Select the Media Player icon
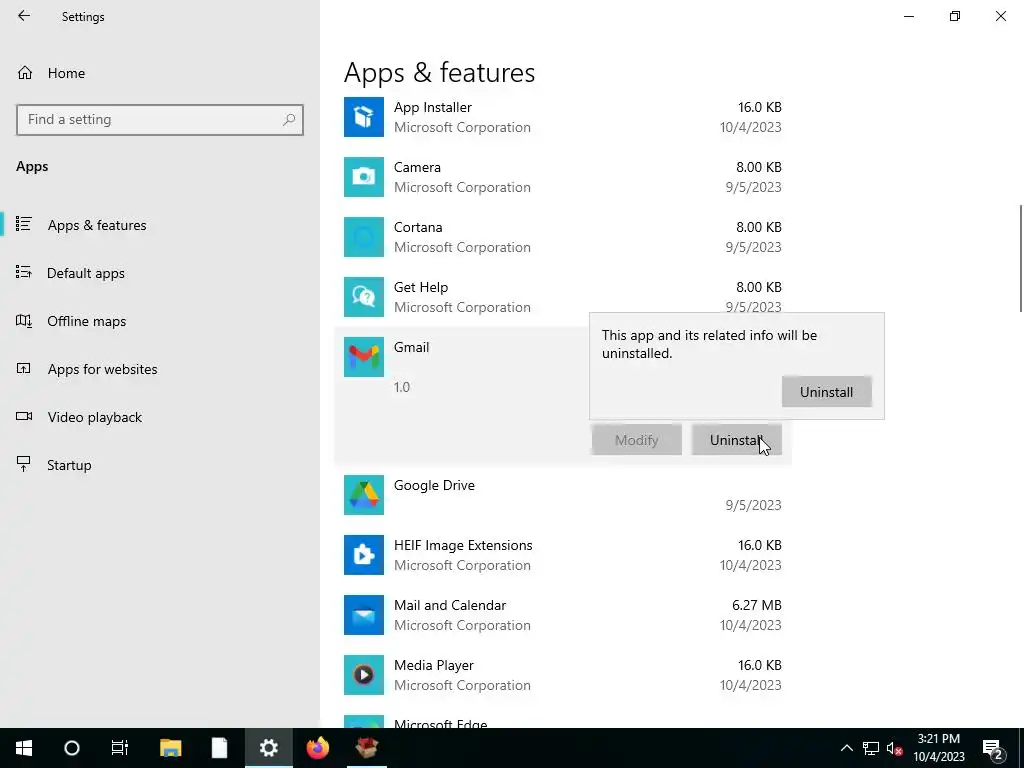 click(364, 675)
